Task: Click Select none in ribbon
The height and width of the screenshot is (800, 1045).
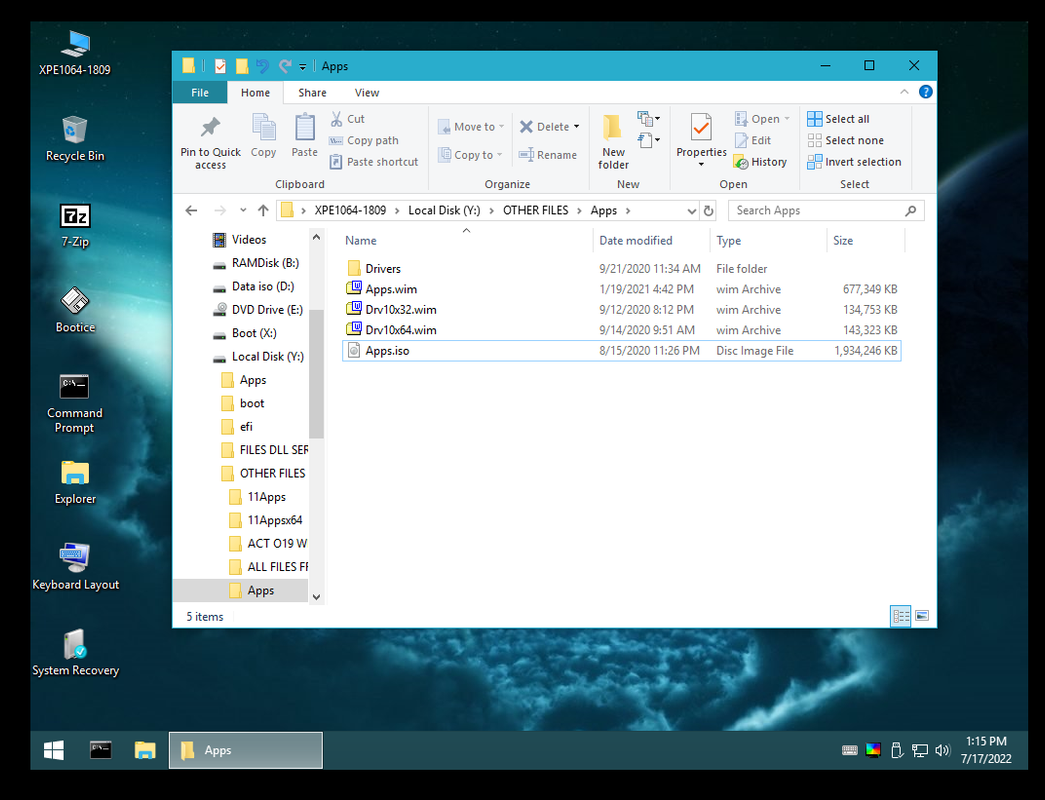Action: pyautogui.click(x=846, y=141)
